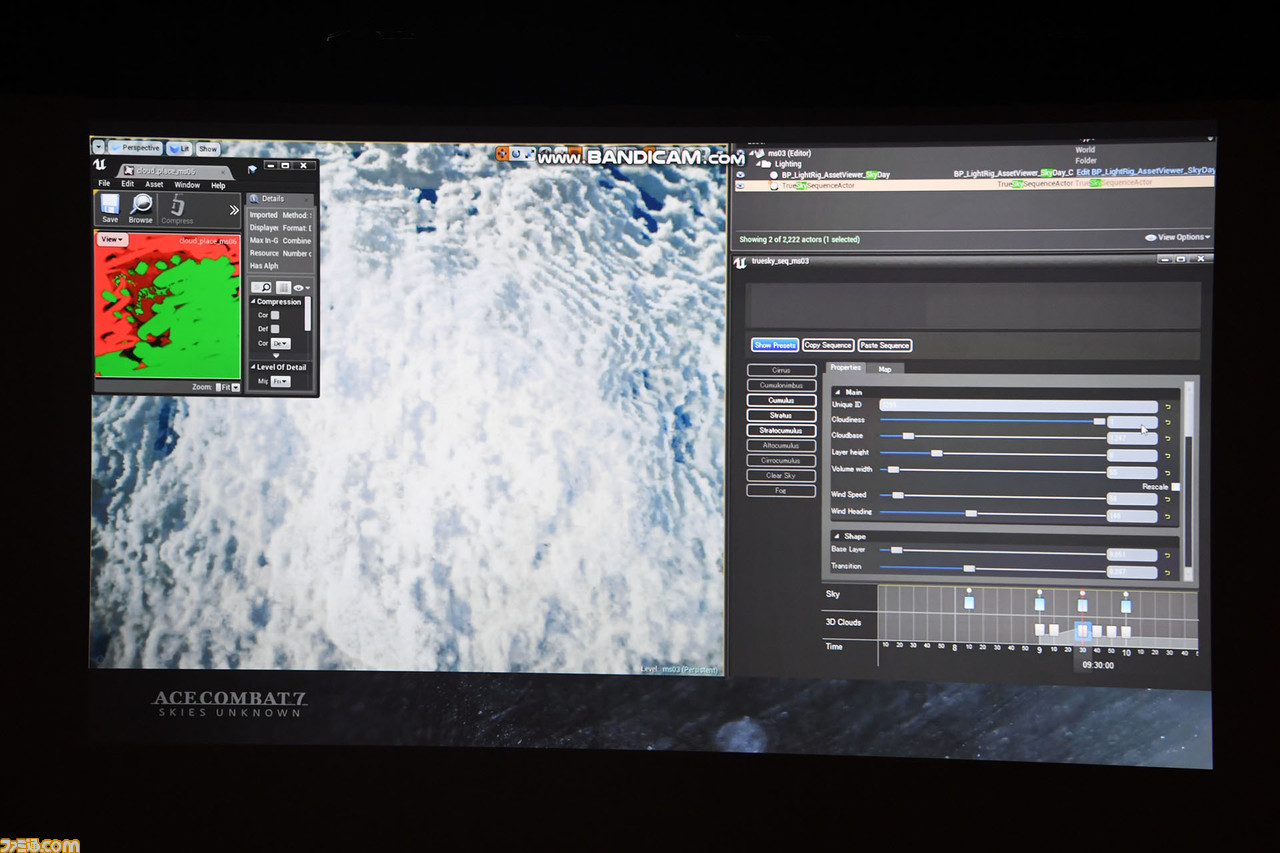Expand the texture editor toolbar overflow chevrons
This screenshot has width=1280, height=853.
234,210
